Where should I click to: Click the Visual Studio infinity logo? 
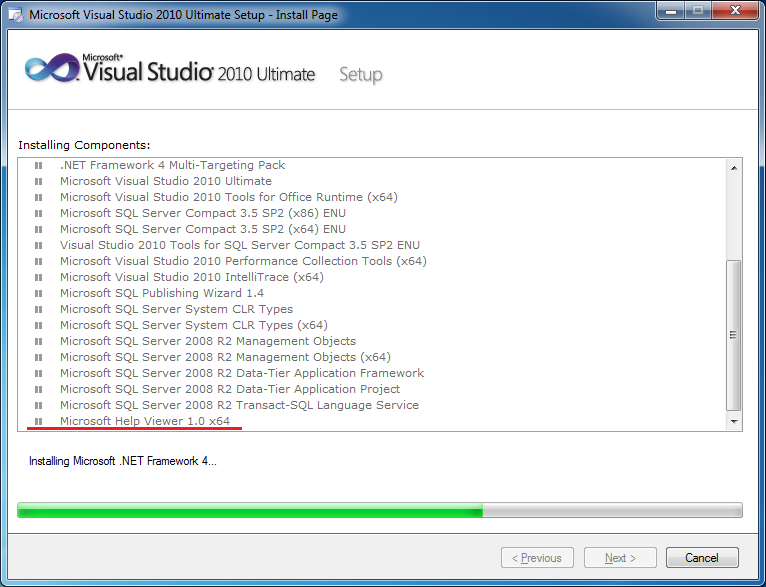[x=52, y=67]
